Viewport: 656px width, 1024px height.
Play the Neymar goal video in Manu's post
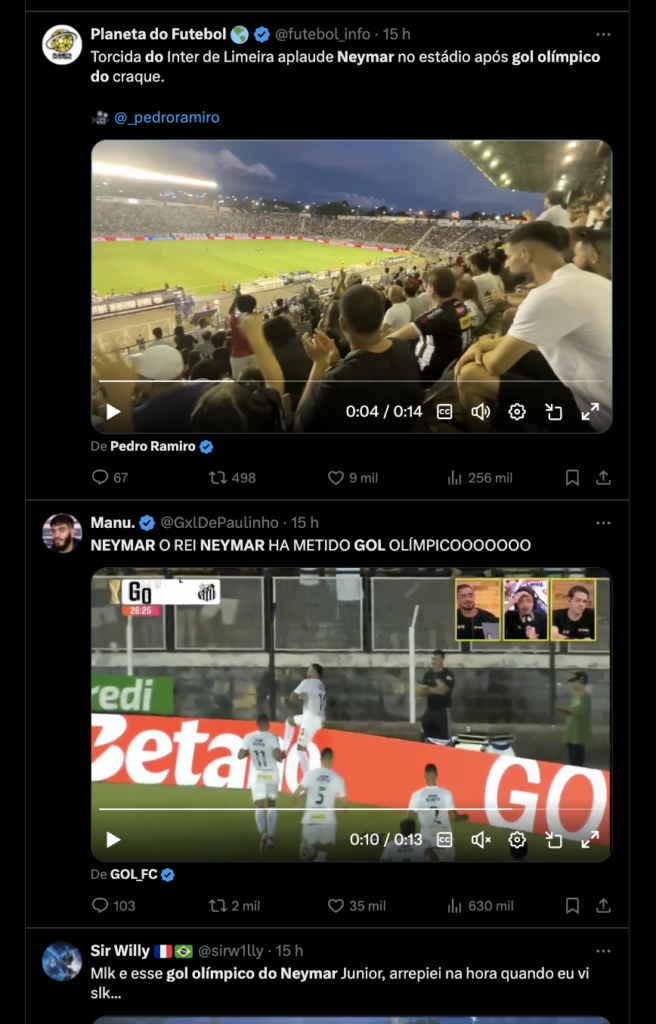(x=113, y=840)
